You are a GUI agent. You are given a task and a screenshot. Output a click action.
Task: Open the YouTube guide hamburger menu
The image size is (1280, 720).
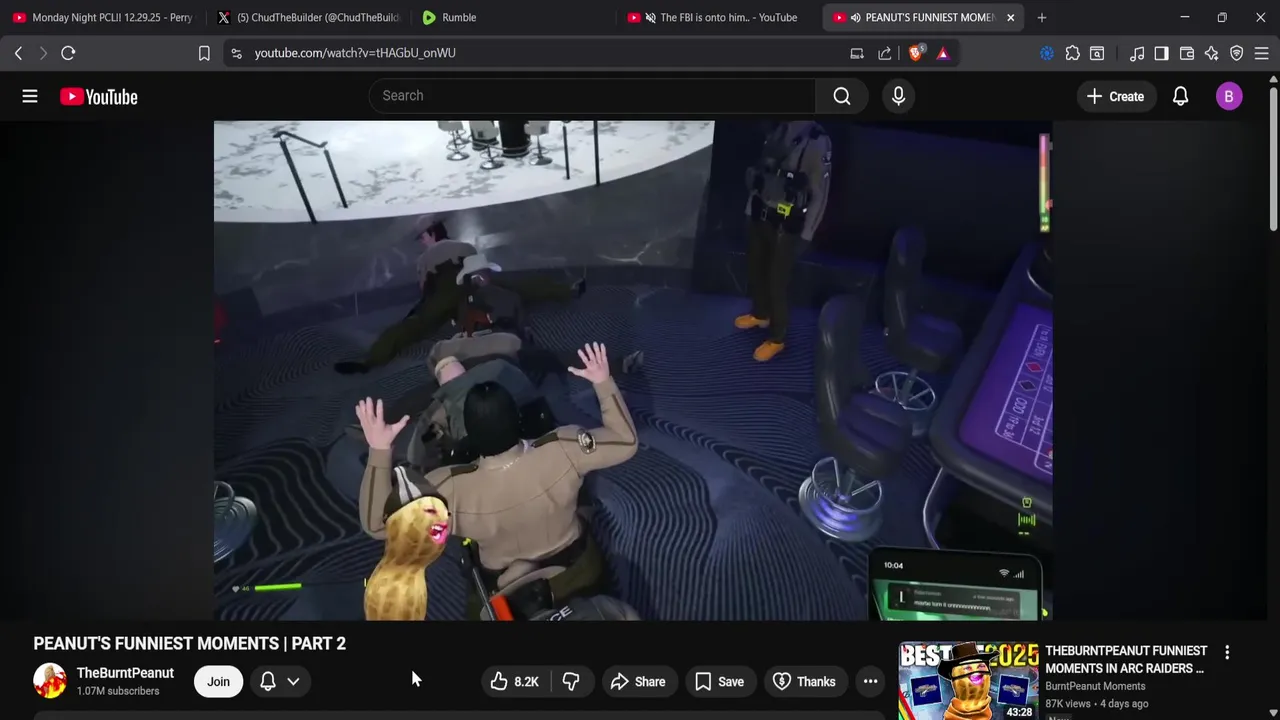[x=30, y=96]
